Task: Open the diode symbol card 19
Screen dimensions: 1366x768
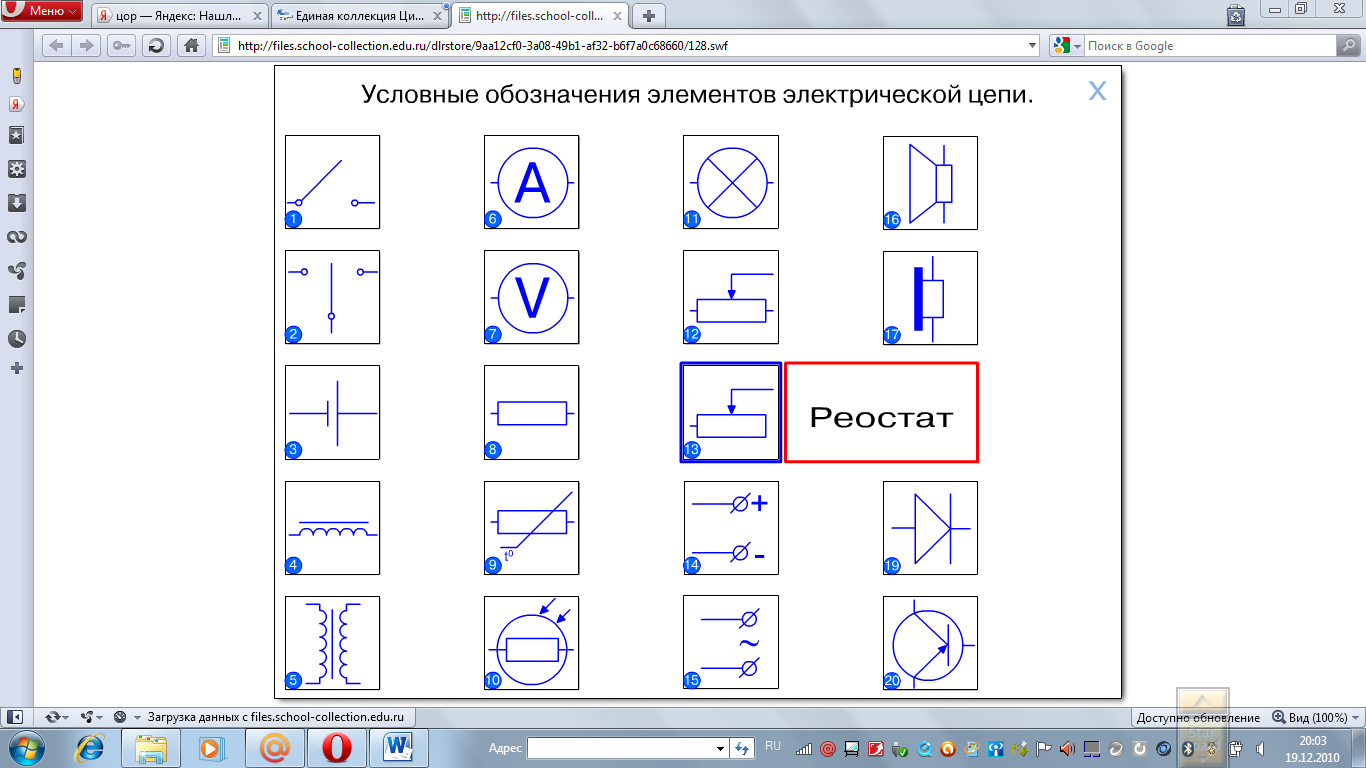Action: pyautogui.click(x=930, y=528)
